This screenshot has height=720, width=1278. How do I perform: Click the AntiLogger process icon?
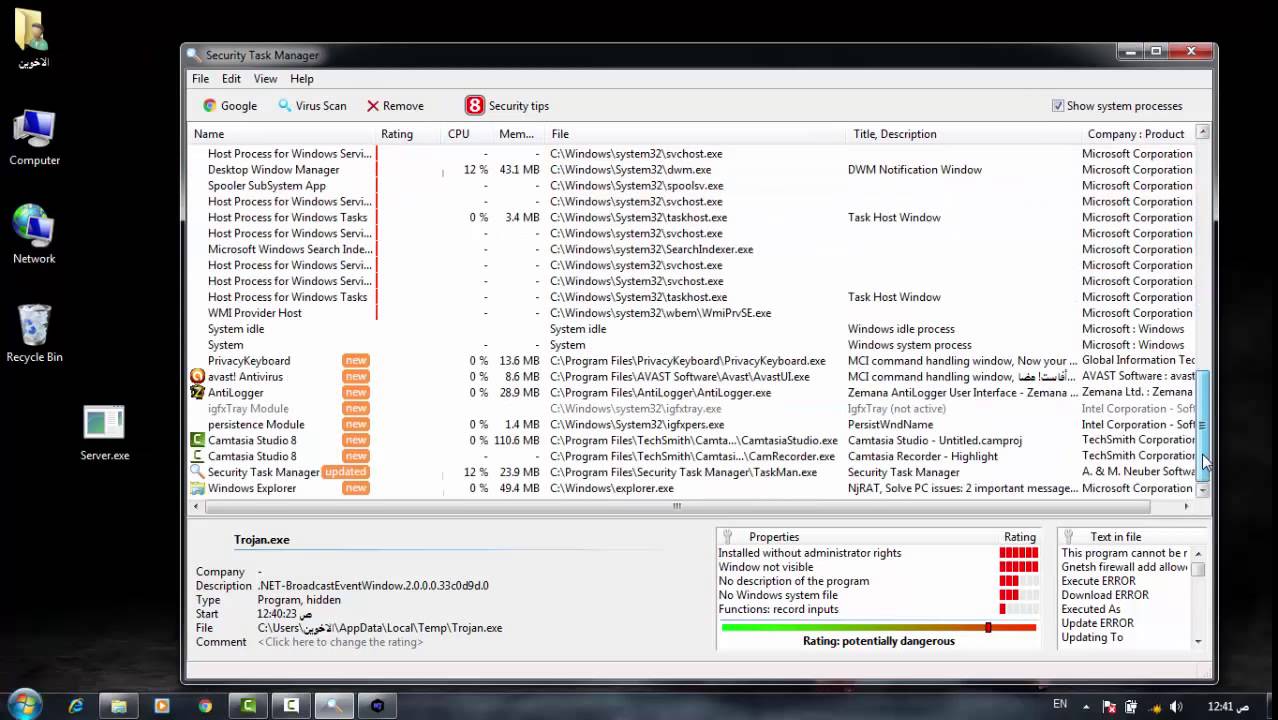pyautogui.click(x=198, y=393)
